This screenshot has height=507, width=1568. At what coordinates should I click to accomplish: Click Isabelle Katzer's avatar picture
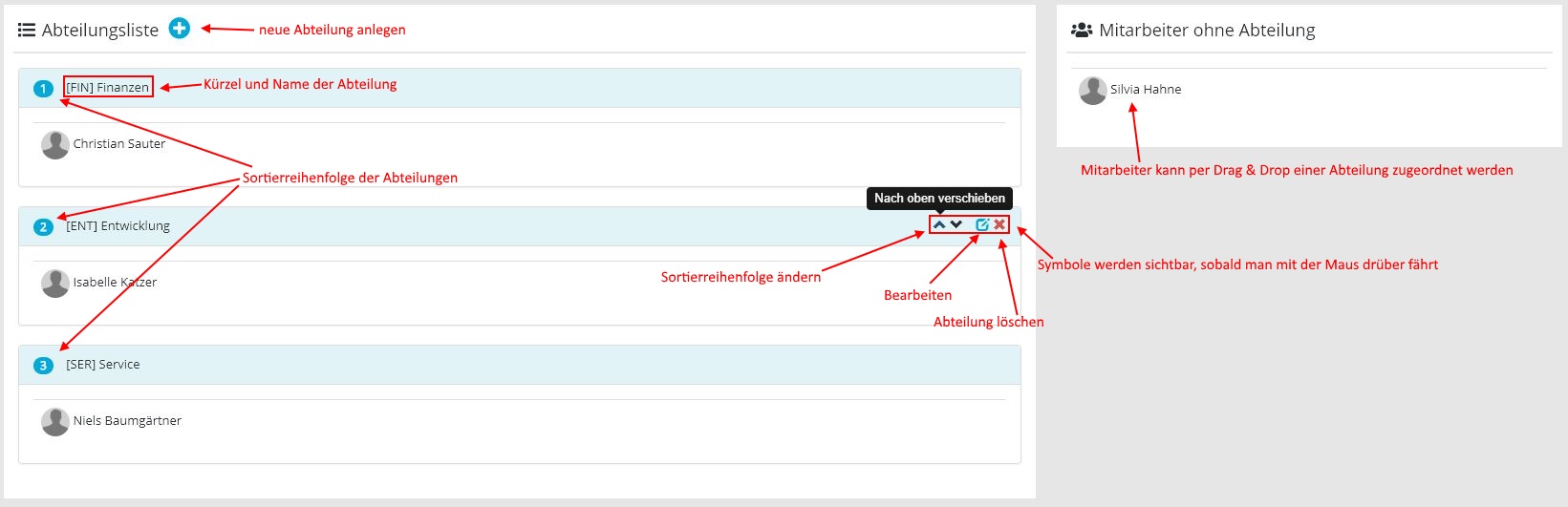point(55,283)
